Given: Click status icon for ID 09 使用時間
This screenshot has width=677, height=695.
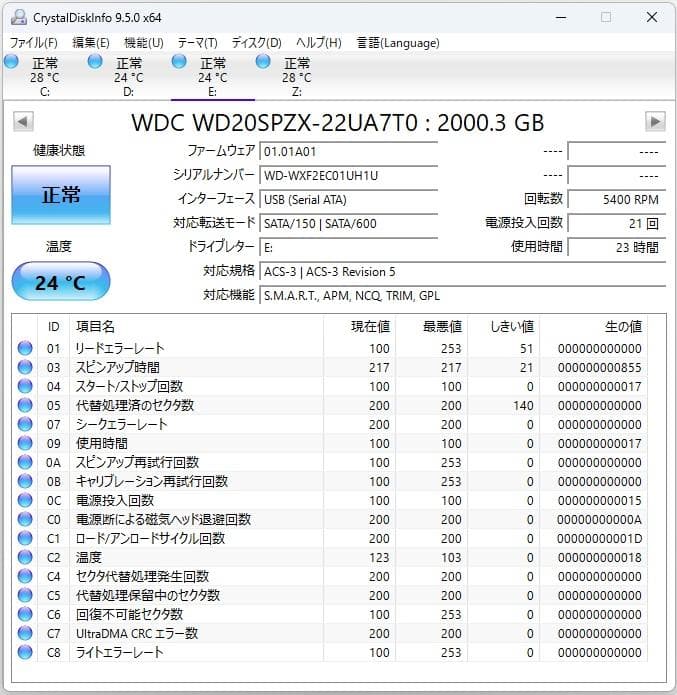Looking at the screenshot, I should [x=25, y=443].
